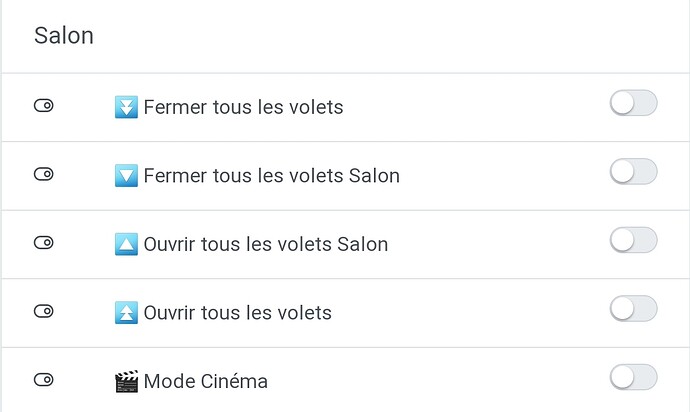
Task: Turn on Ouvrir tous les volets Salon switch
Action: (633, 240)
